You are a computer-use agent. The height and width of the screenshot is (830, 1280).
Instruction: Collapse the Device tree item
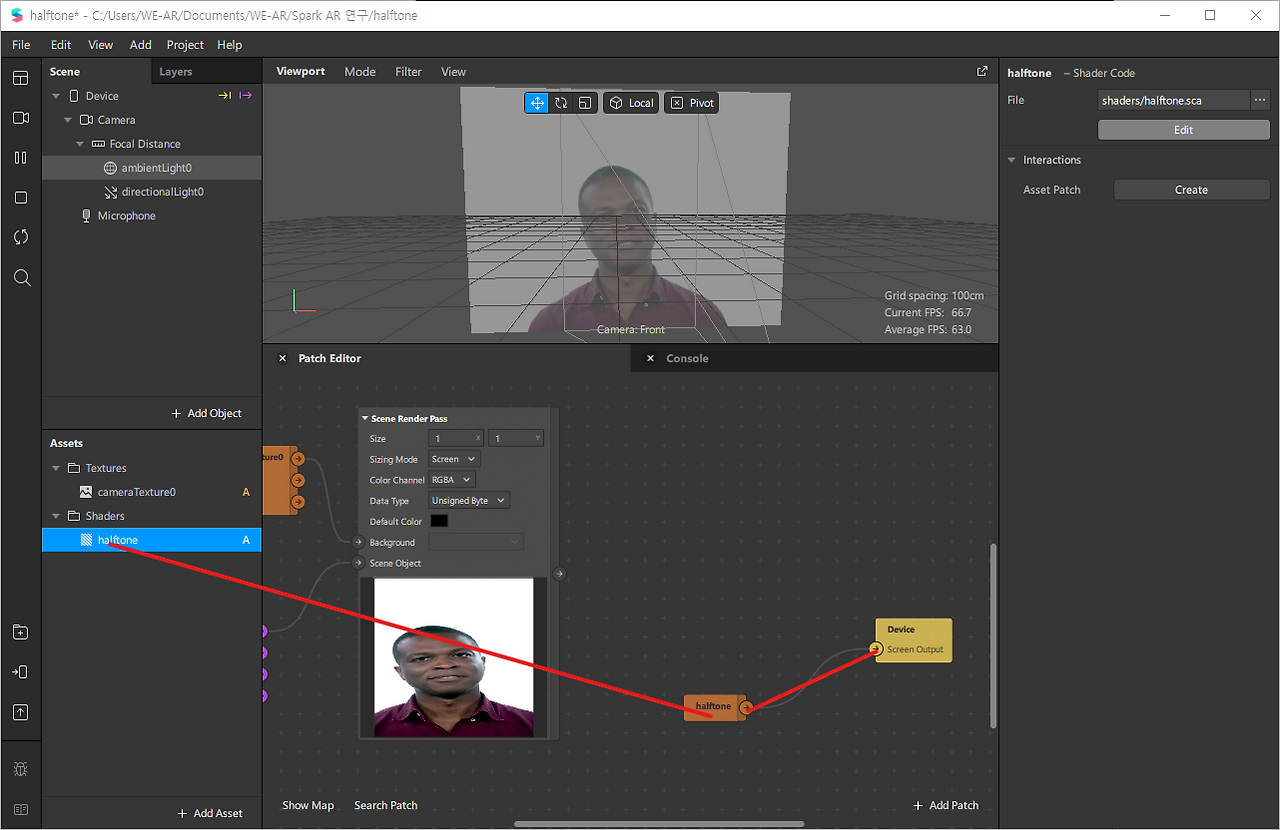click(x=56, y=96)
